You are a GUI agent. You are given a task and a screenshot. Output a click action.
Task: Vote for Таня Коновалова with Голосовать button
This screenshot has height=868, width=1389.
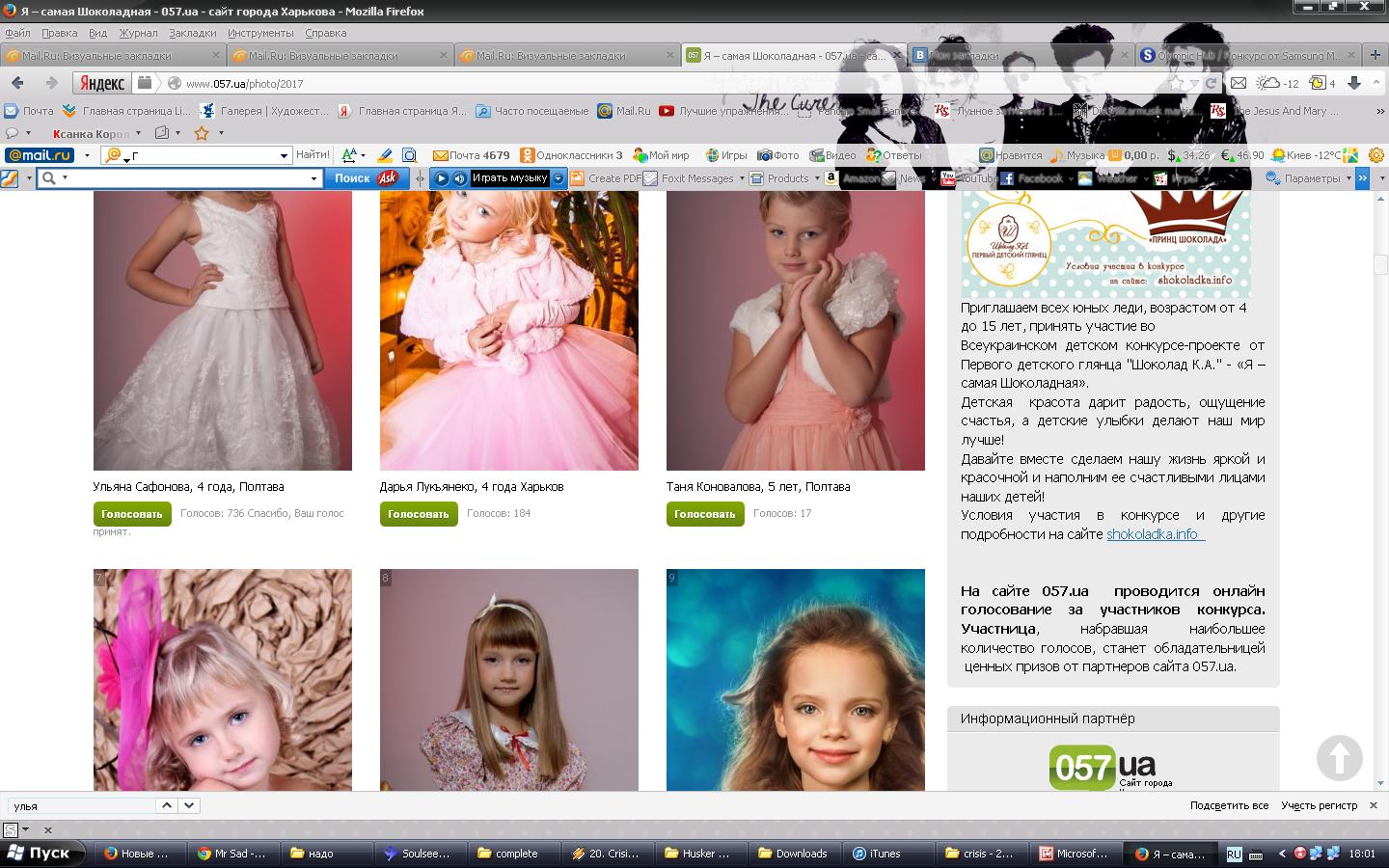(x=705, y=514)
